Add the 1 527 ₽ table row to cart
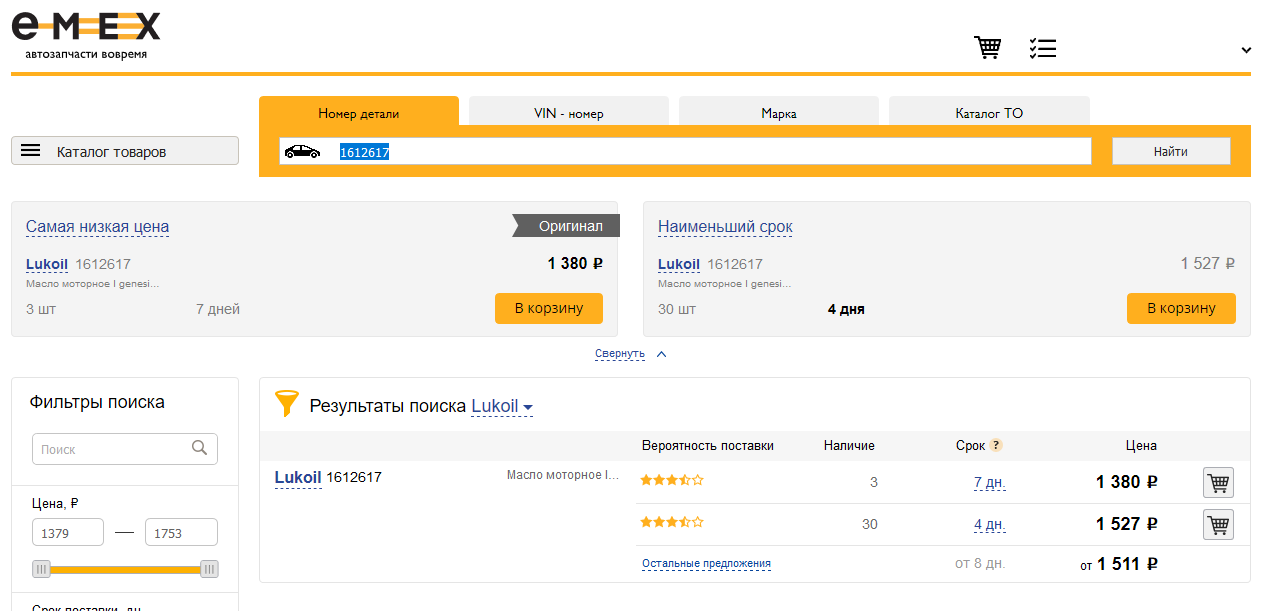Viewport: 1269px width, 611px height. click(x=1218, y=525)
